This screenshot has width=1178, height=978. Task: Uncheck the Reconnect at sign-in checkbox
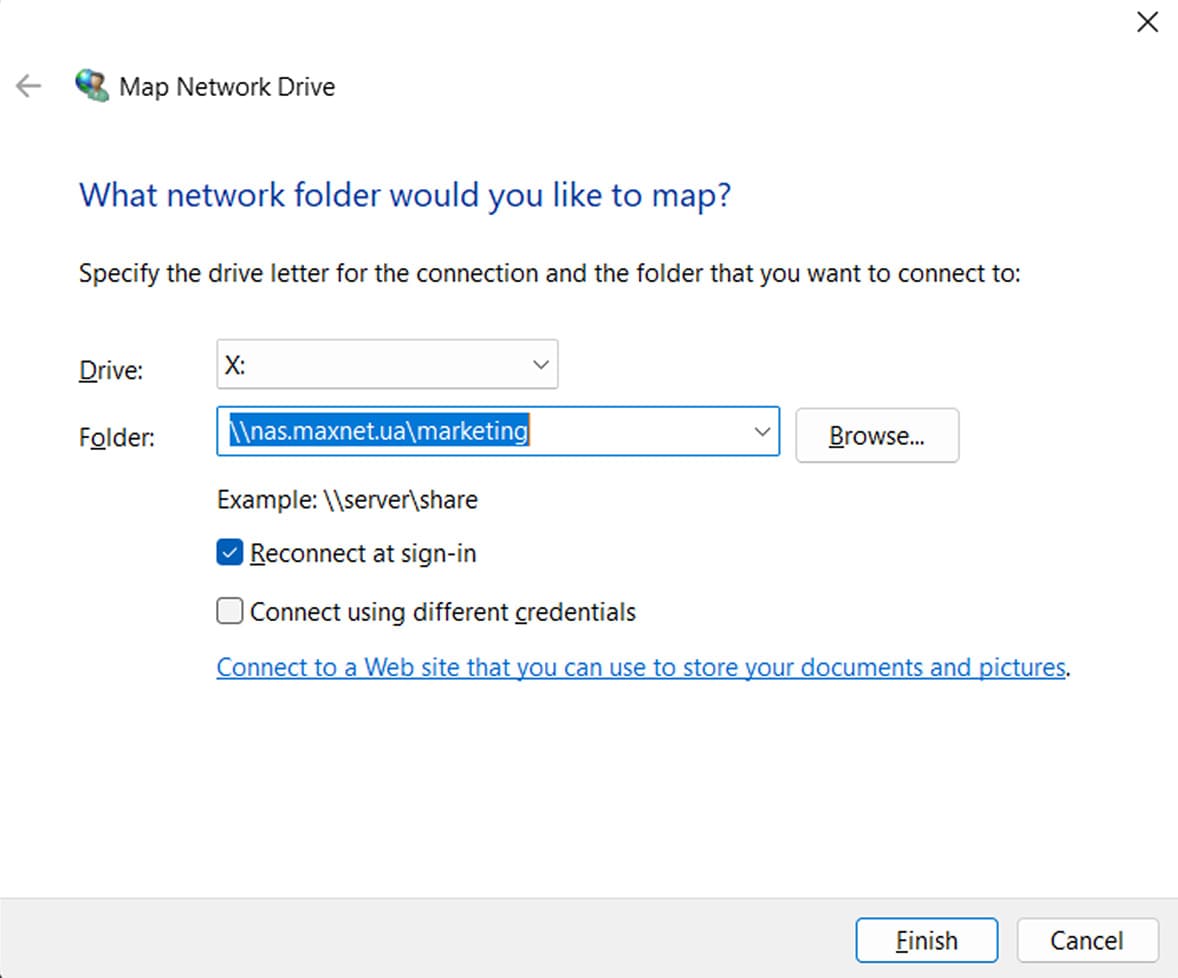tap(230, 553)
